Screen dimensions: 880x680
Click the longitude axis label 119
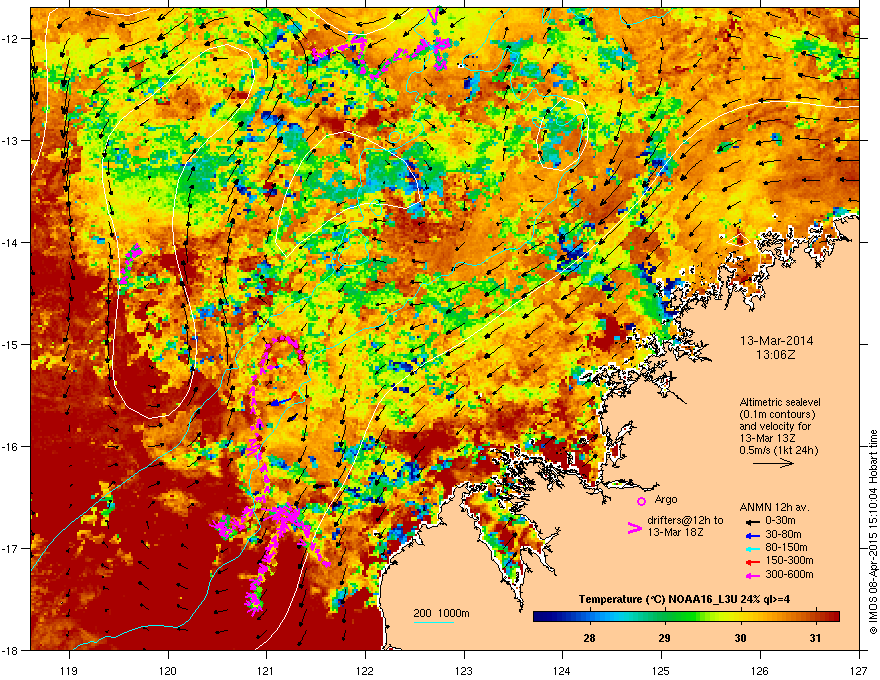click(x=69, y=670)
